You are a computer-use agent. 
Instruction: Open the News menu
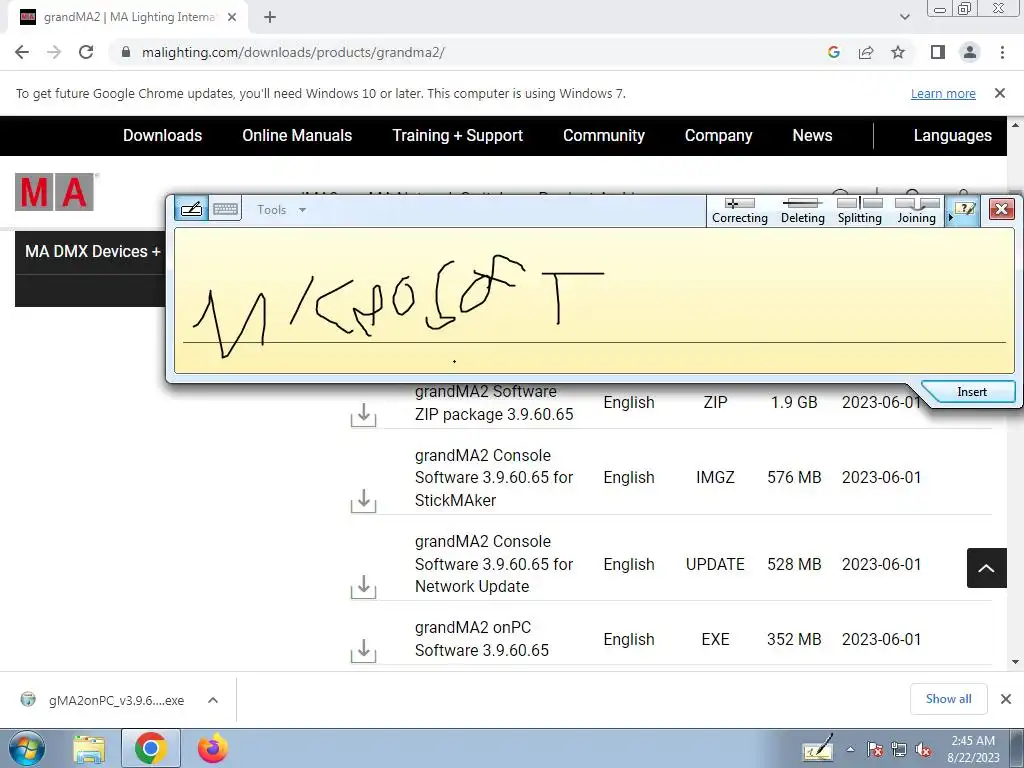point(812,135)
